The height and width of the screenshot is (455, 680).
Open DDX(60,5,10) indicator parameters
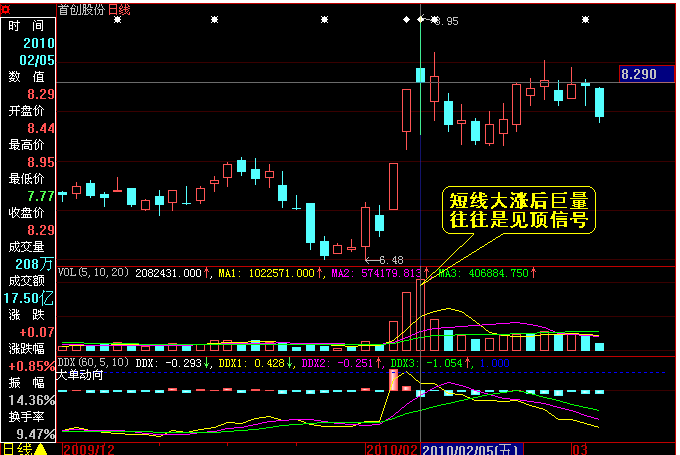[94, 363]
